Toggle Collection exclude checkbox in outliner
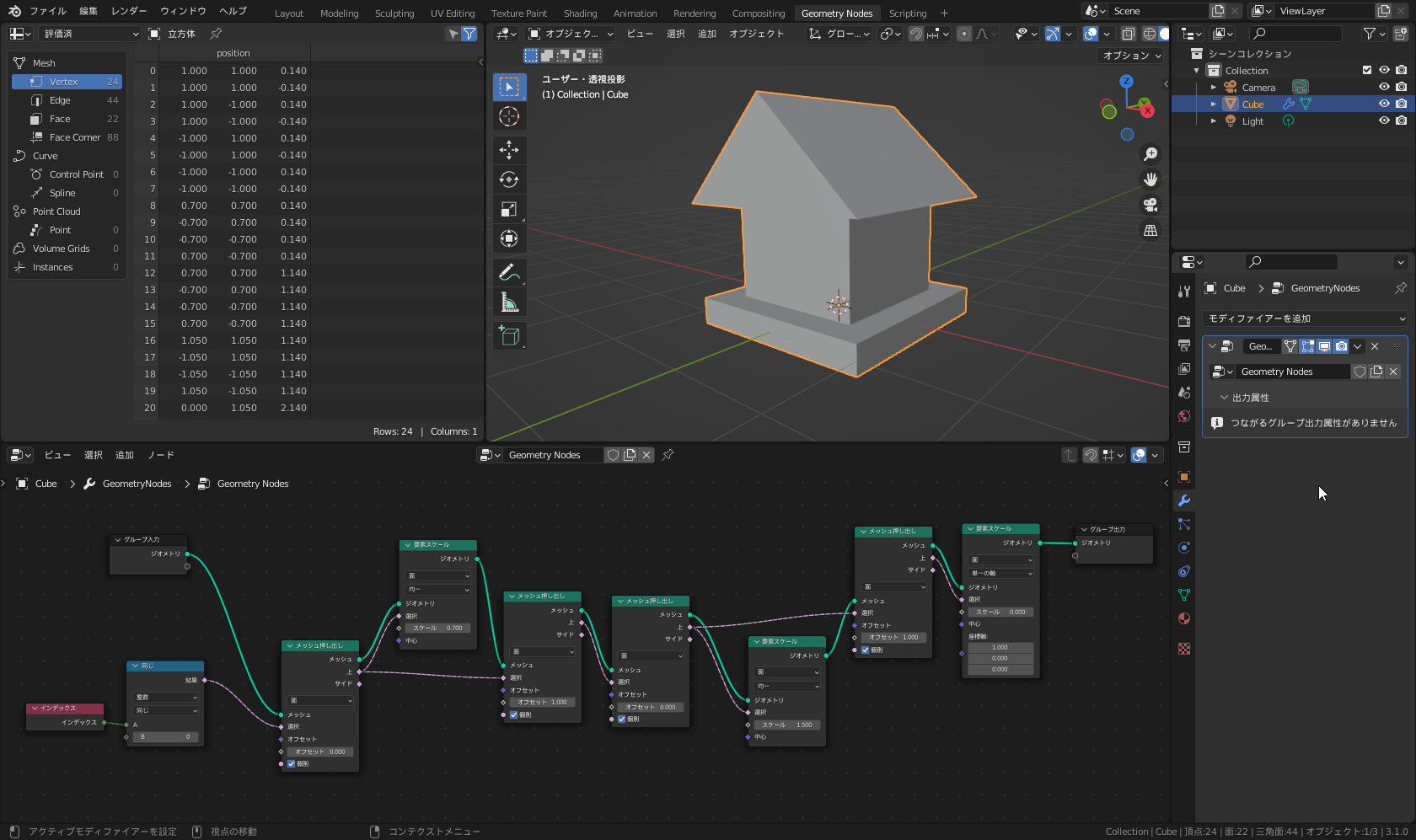 tap(1367, 70)
